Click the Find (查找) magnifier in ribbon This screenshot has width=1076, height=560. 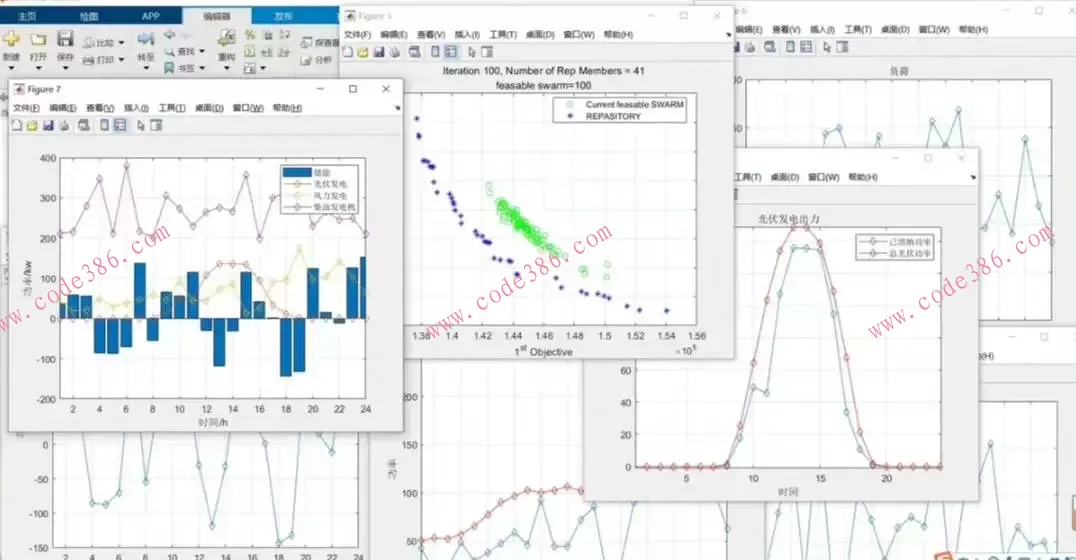pyautogui.click(x=169, y=51)
